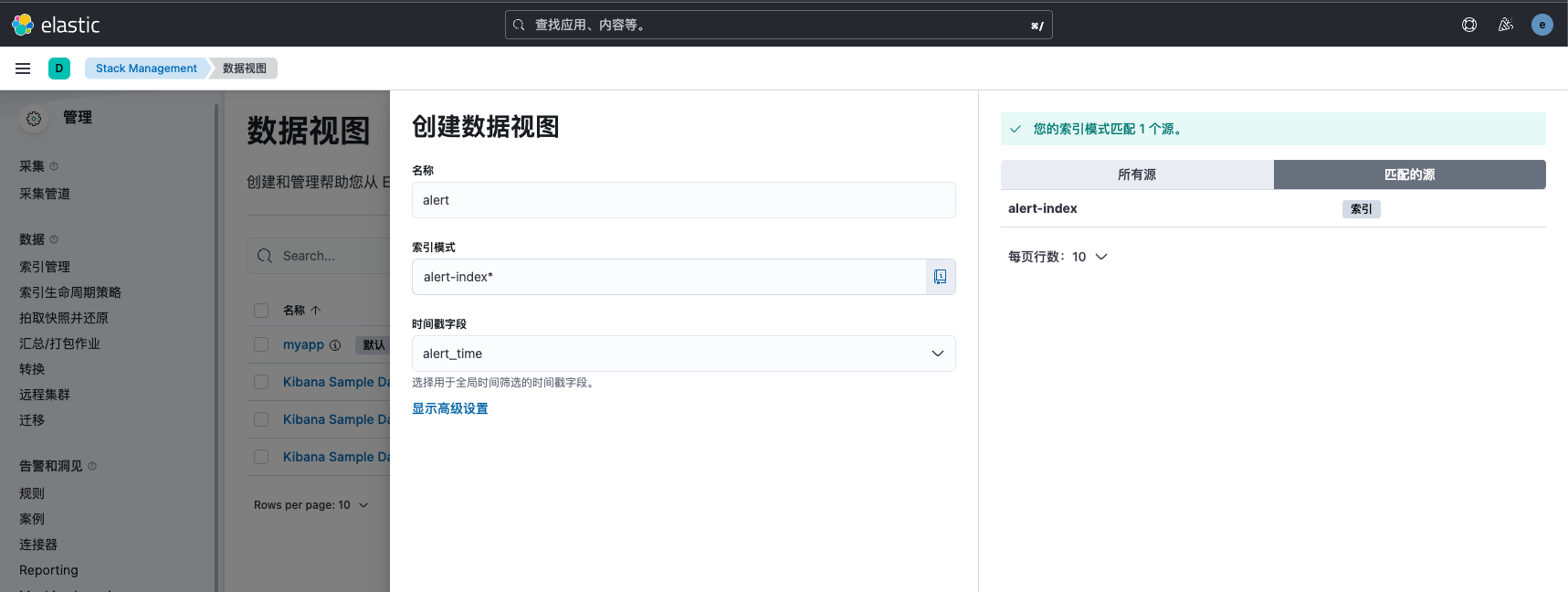Open the 每页行数 10 dropdown
This screenshot has height=592, width=1568.
coord(1058,257)
